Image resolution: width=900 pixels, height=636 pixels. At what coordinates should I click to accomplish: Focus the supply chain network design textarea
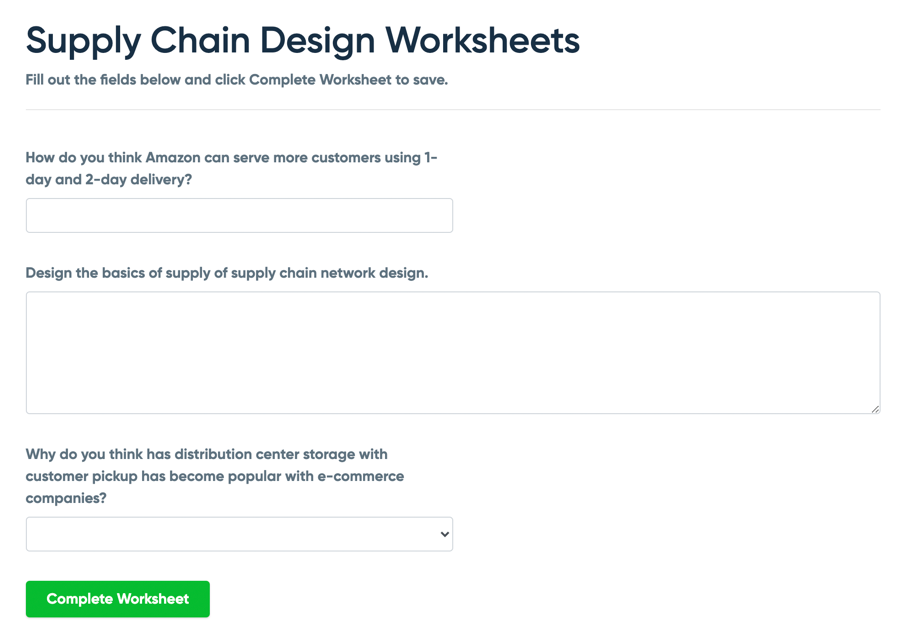[x=452, y=352]
